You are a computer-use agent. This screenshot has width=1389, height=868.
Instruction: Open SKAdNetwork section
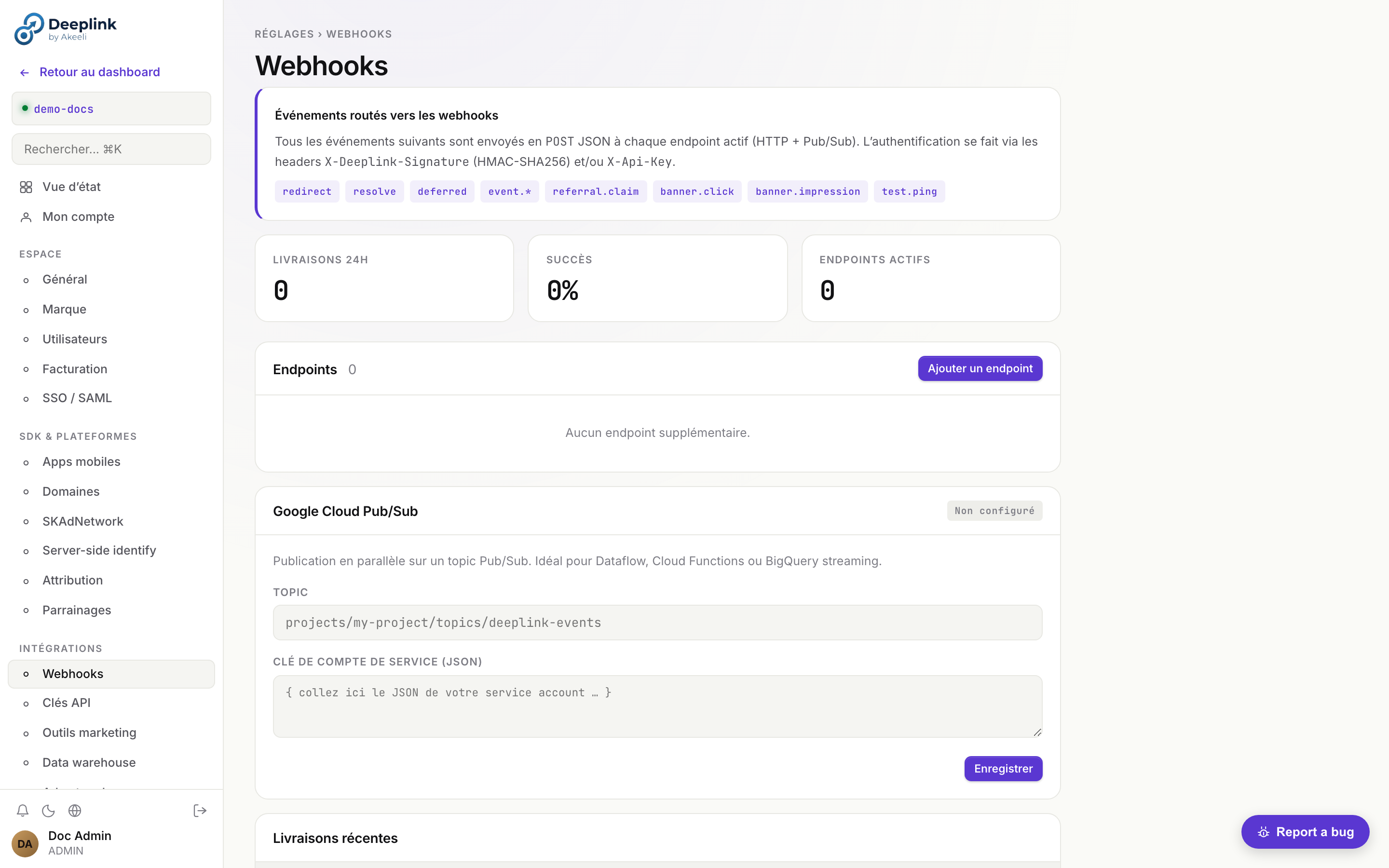tap(111, 521)
